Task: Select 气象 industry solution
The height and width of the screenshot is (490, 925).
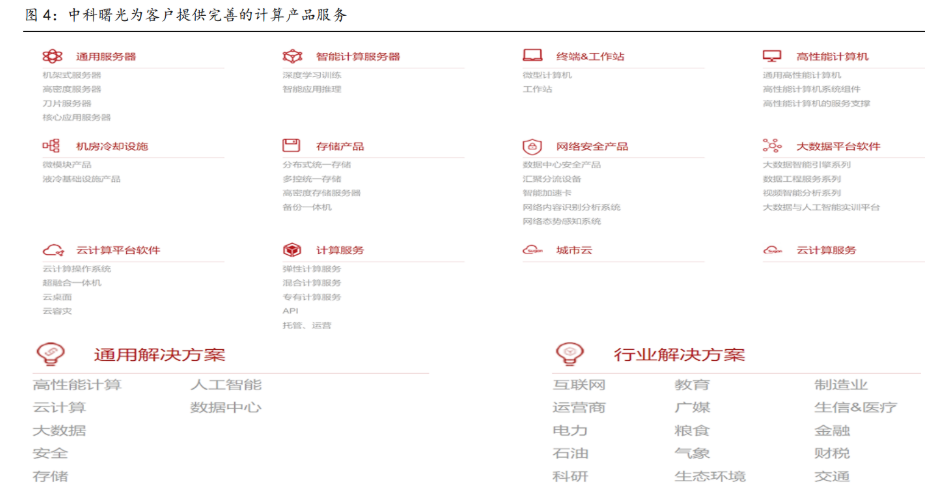Action: (x=693, y=453)
